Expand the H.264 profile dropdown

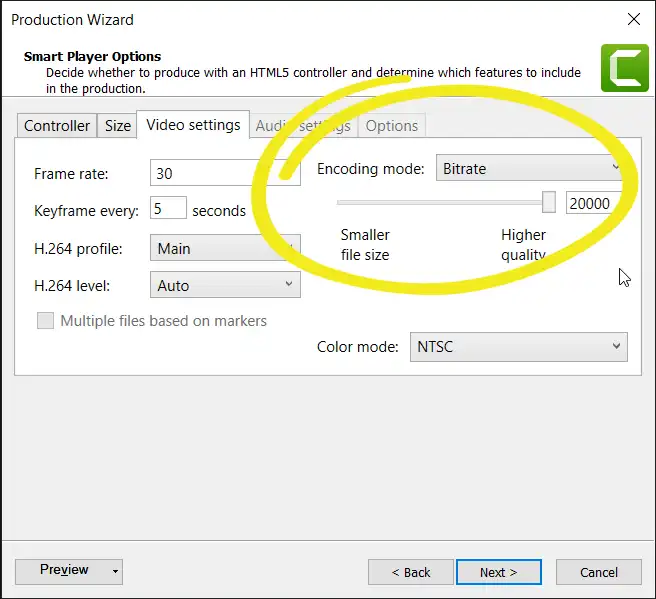point(223,248)
